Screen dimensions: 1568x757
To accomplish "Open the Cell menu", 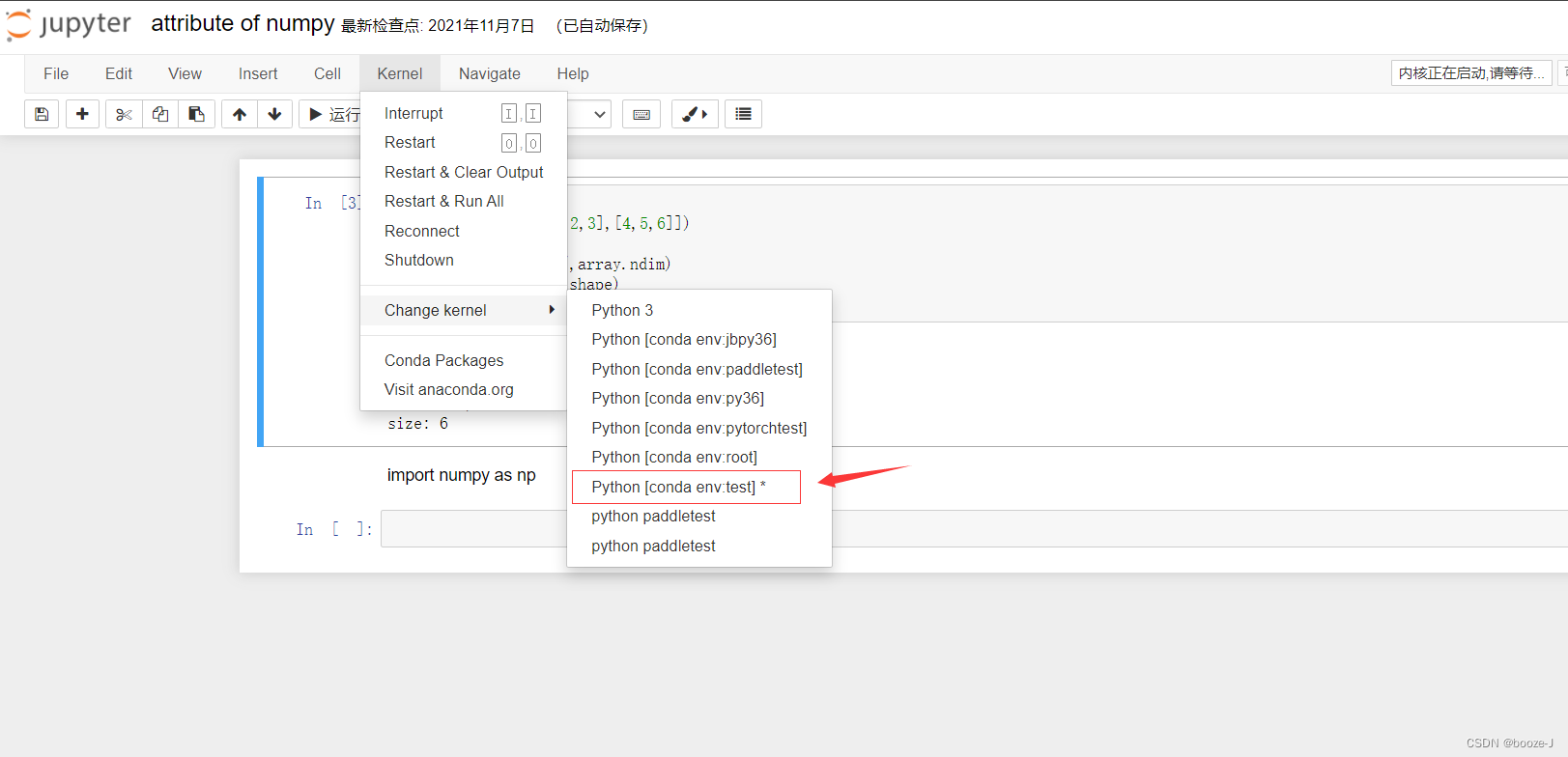I will pos(328,73).
